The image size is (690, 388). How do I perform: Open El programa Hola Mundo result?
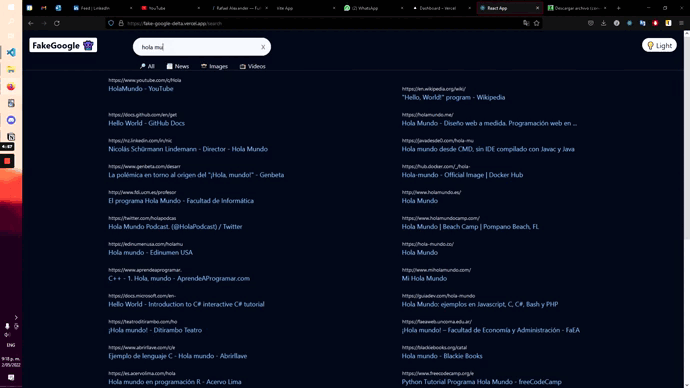pos(181,201)
